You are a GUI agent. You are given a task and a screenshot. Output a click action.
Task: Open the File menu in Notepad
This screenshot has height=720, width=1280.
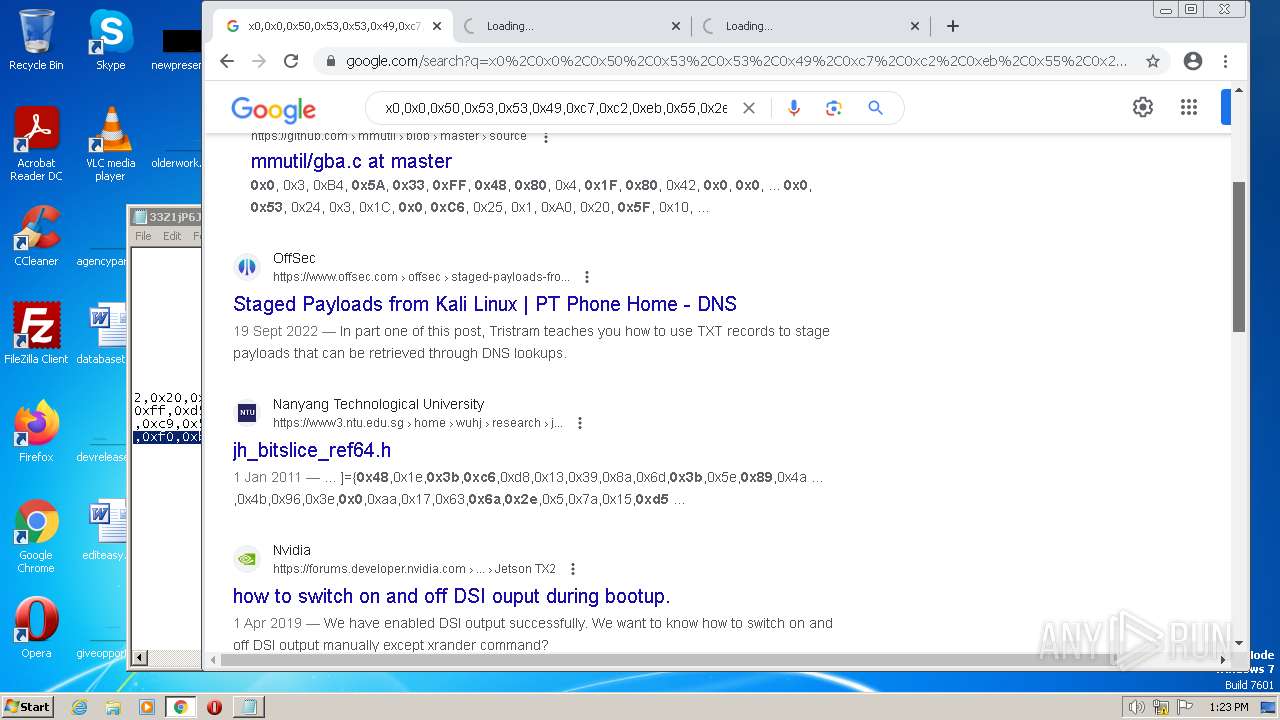(143, 236)
